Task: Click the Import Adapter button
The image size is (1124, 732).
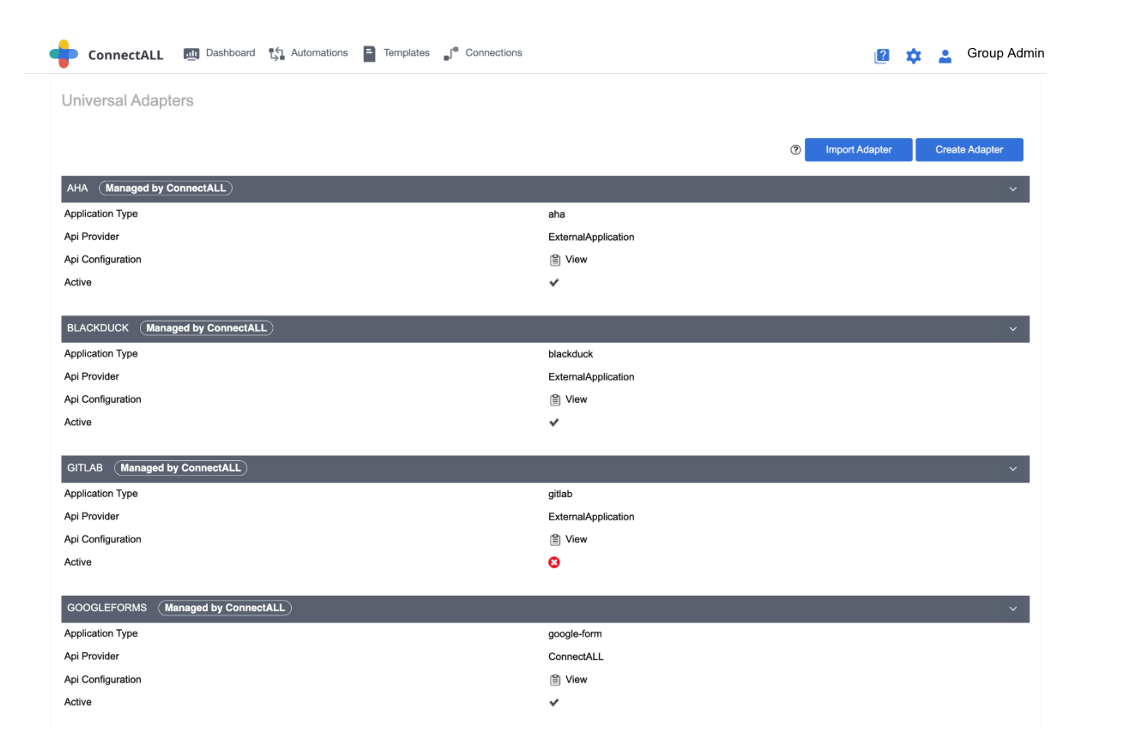Action: (858, 150)
